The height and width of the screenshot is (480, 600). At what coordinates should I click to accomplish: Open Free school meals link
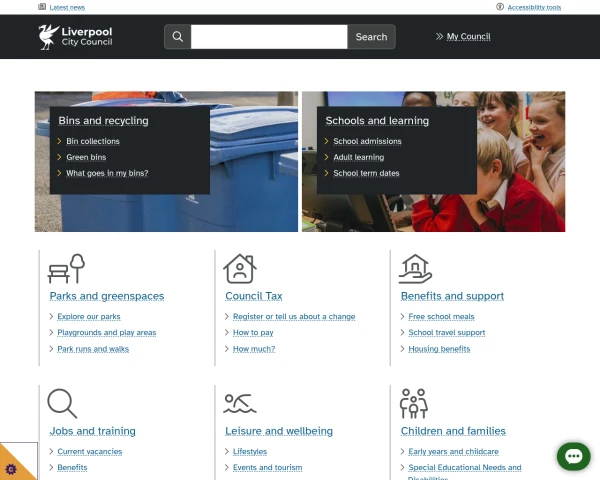(441, 317)
